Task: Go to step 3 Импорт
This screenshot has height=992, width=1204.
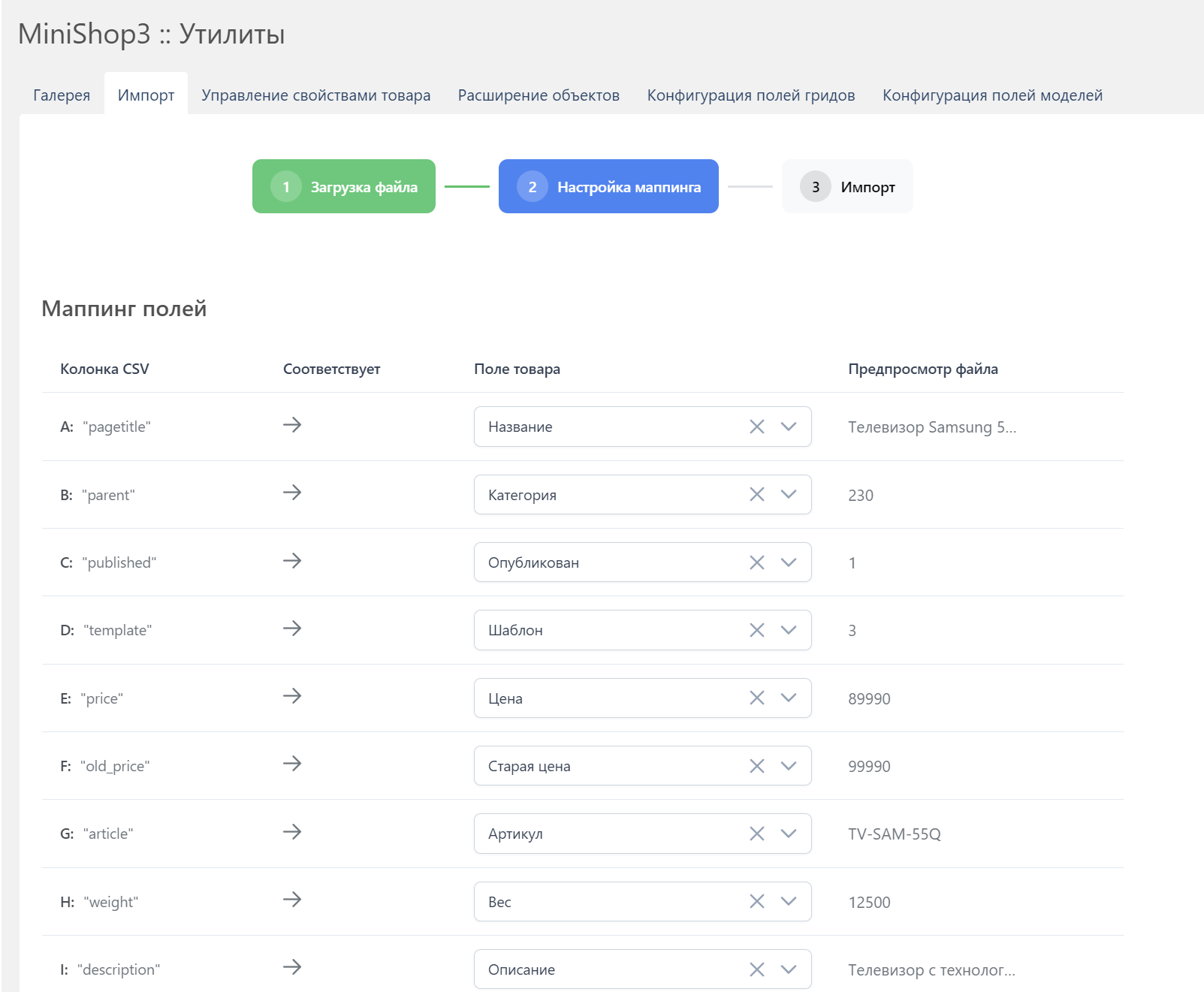Action: click(847, 186)
